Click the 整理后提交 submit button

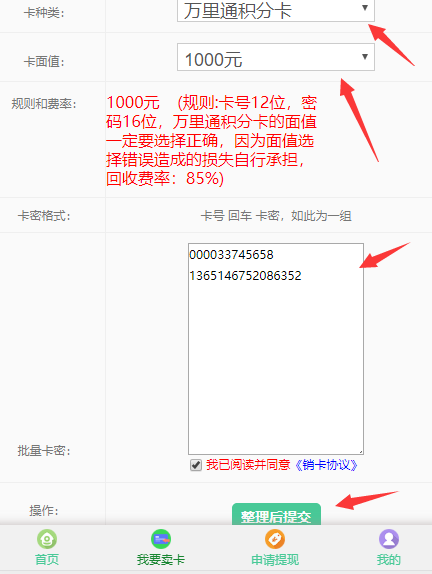[x=276, y=514]
